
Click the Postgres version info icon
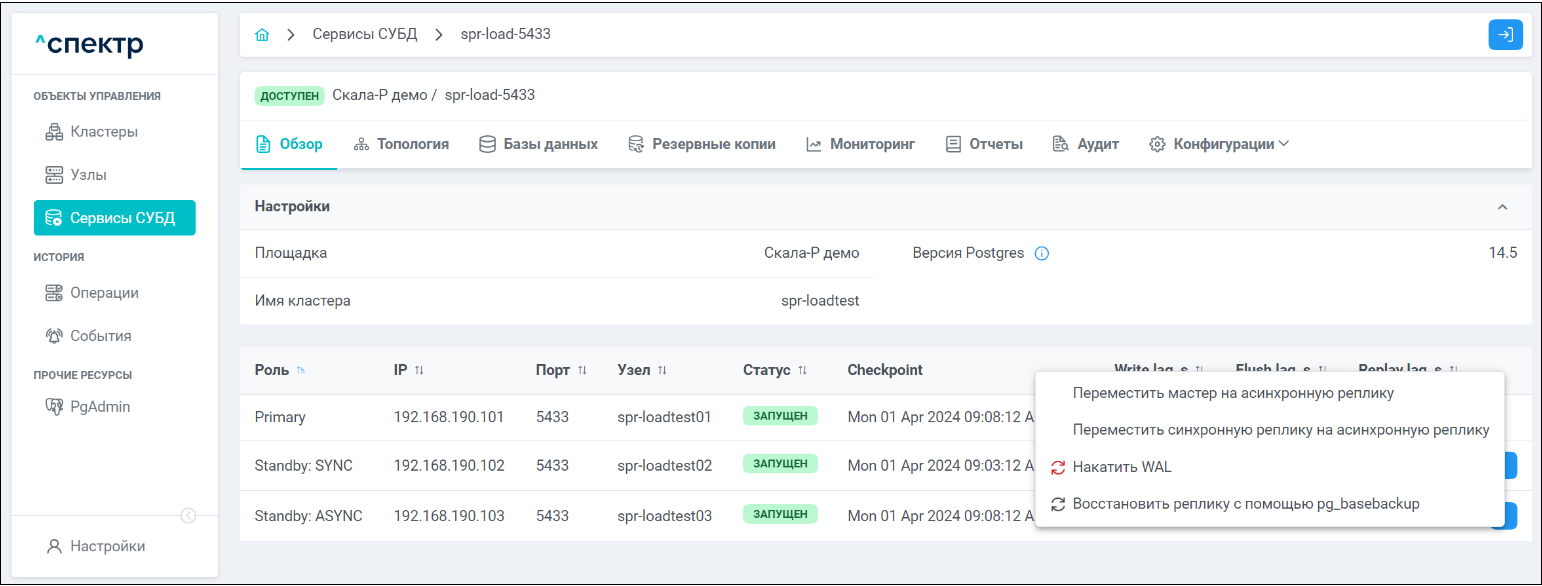(1041, 254)
